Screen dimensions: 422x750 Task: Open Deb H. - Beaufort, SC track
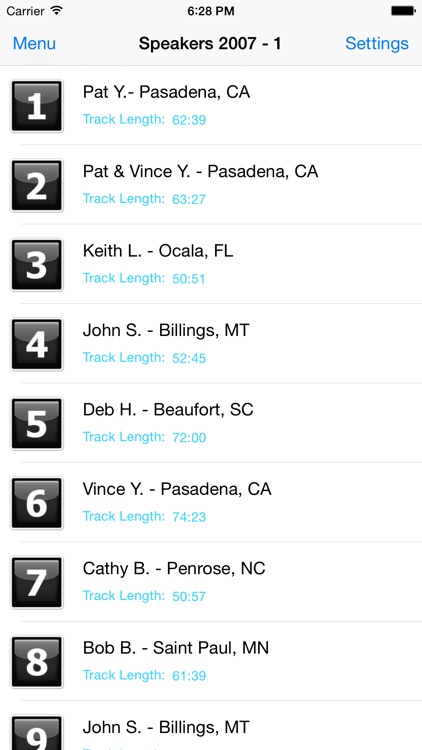point(211,423)
